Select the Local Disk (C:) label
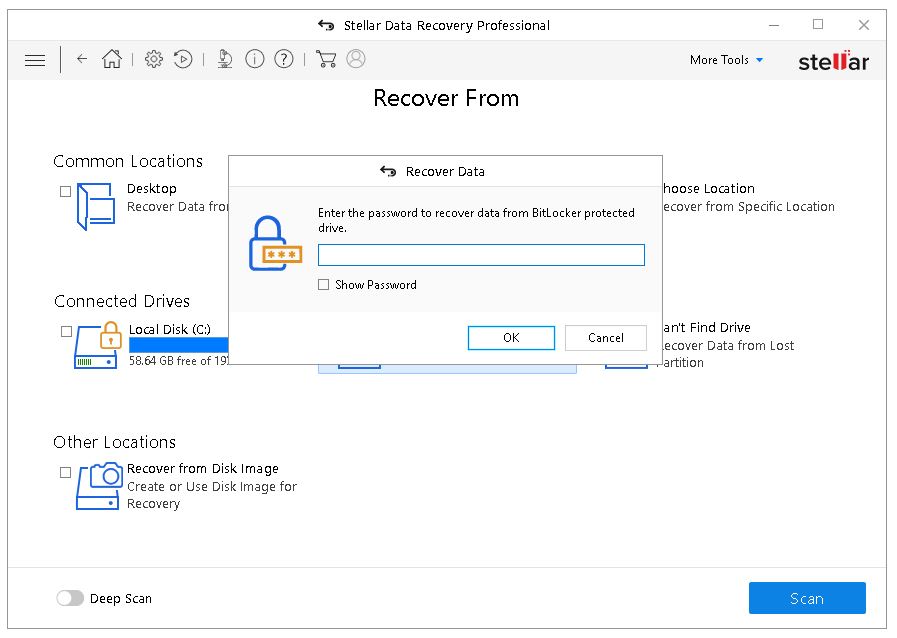This screenshot has width=897, height=638. 170,329
